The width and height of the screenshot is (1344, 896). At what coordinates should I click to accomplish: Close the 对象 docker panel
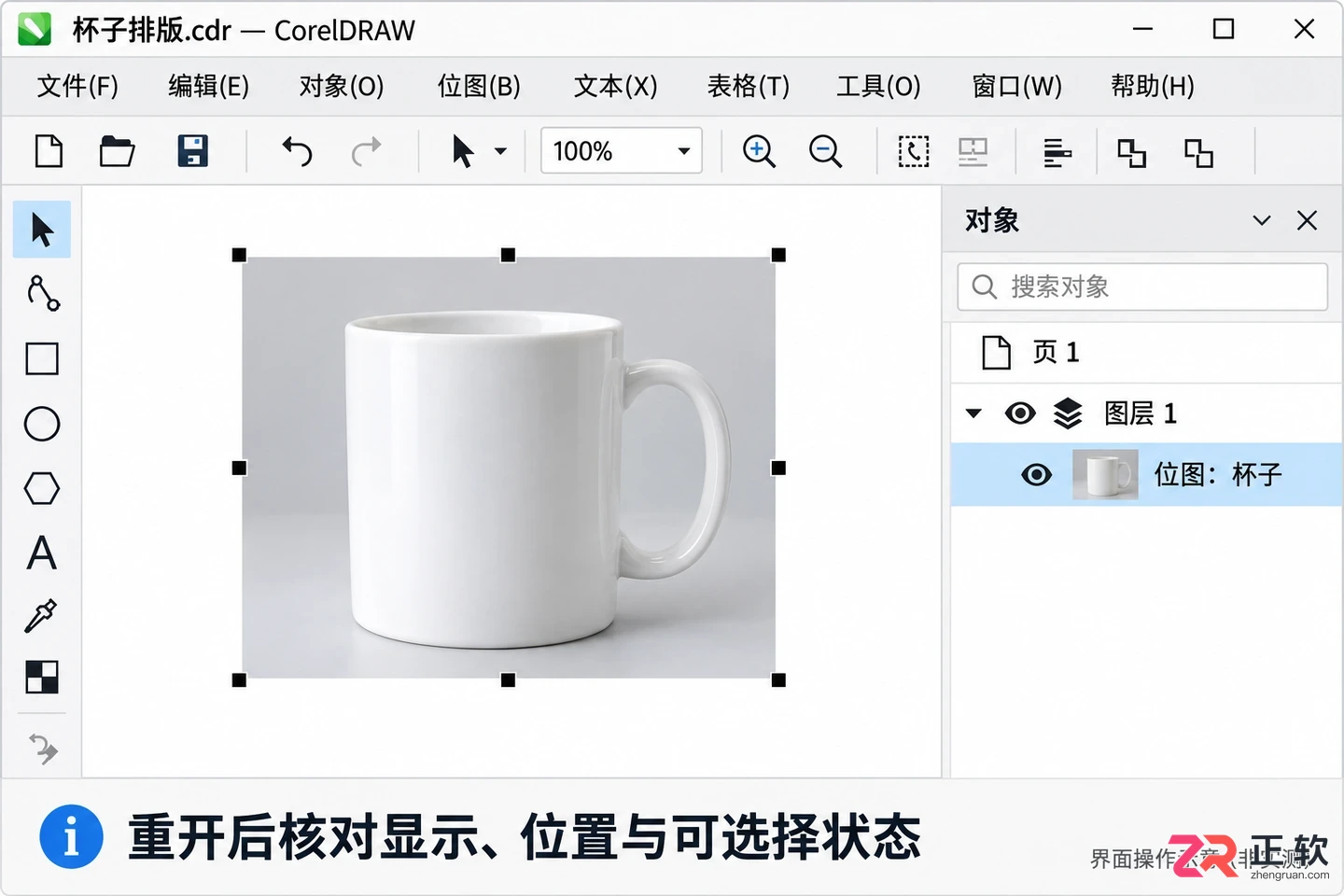(x=1307, y=220)
